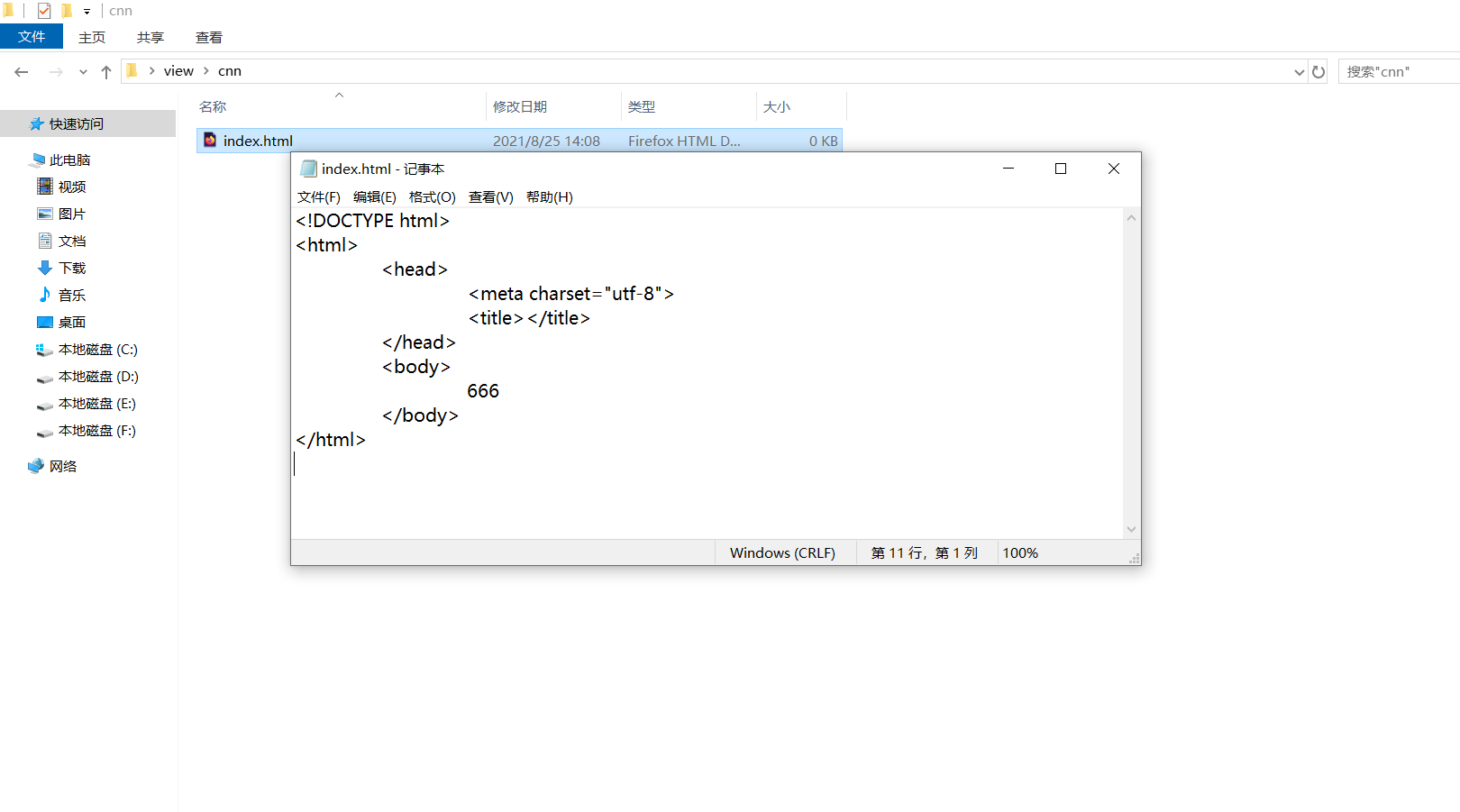The width and height of the screenshot is (1460, 812).
Task: Click the cnn breadcrumb segment
Action: (230, 70)
